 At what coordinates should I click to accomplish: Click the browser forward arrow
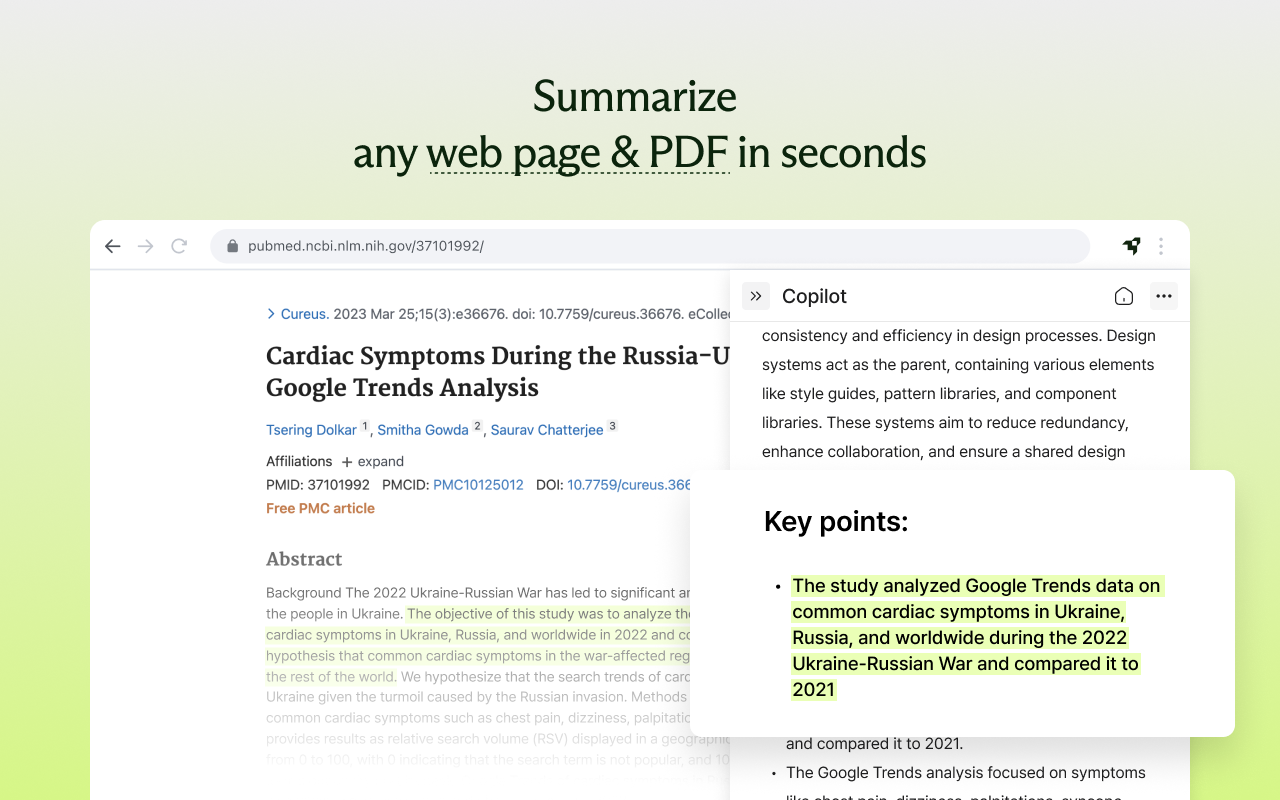pyautogui.click(x=146, y=246)
